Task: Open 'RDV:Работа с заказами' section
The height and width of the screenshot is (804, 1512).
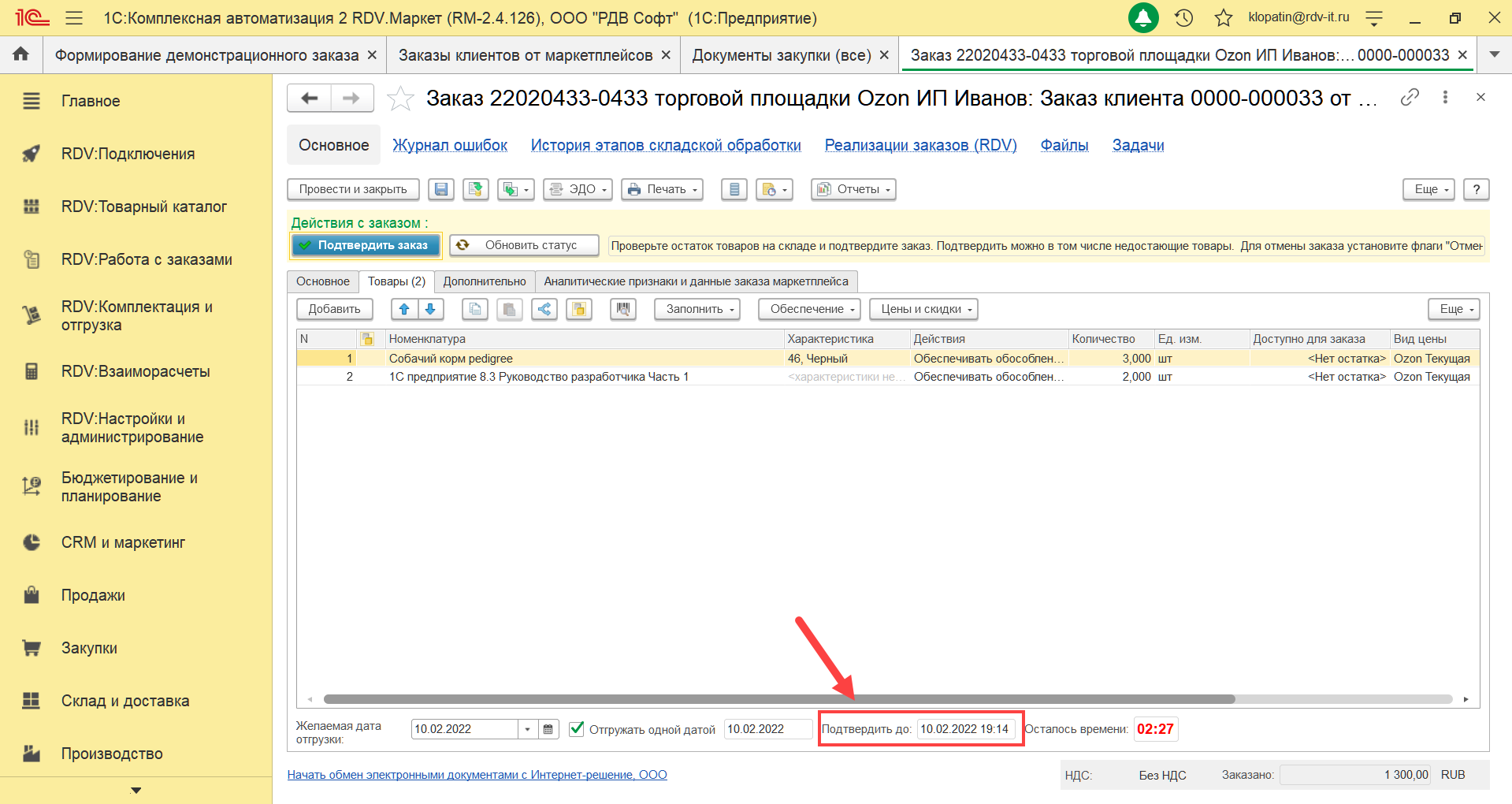Action: pyautogui.click(x=147, y=259)
